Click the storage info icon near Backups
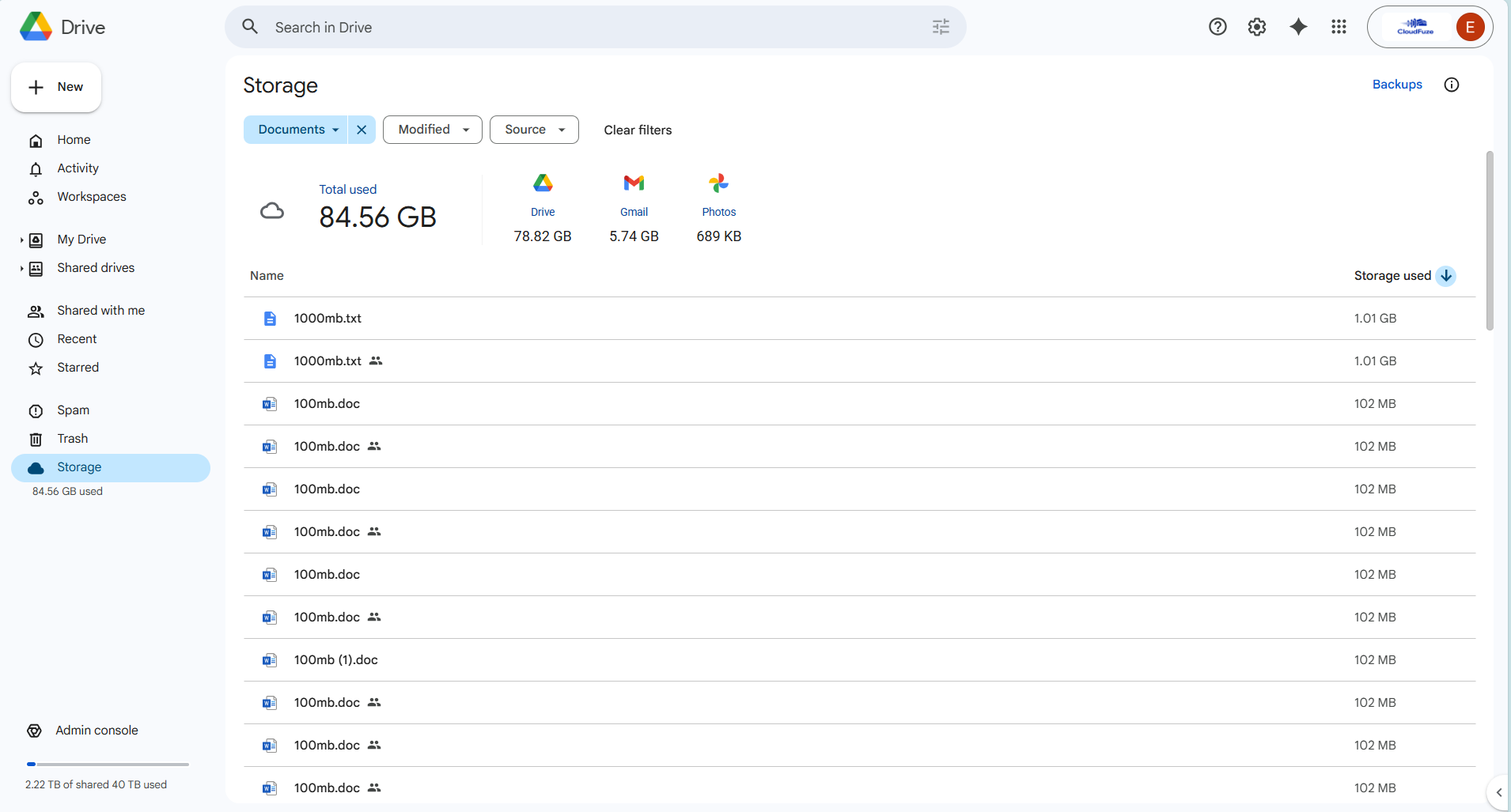1511x812 pixels. pos(1451,85)
